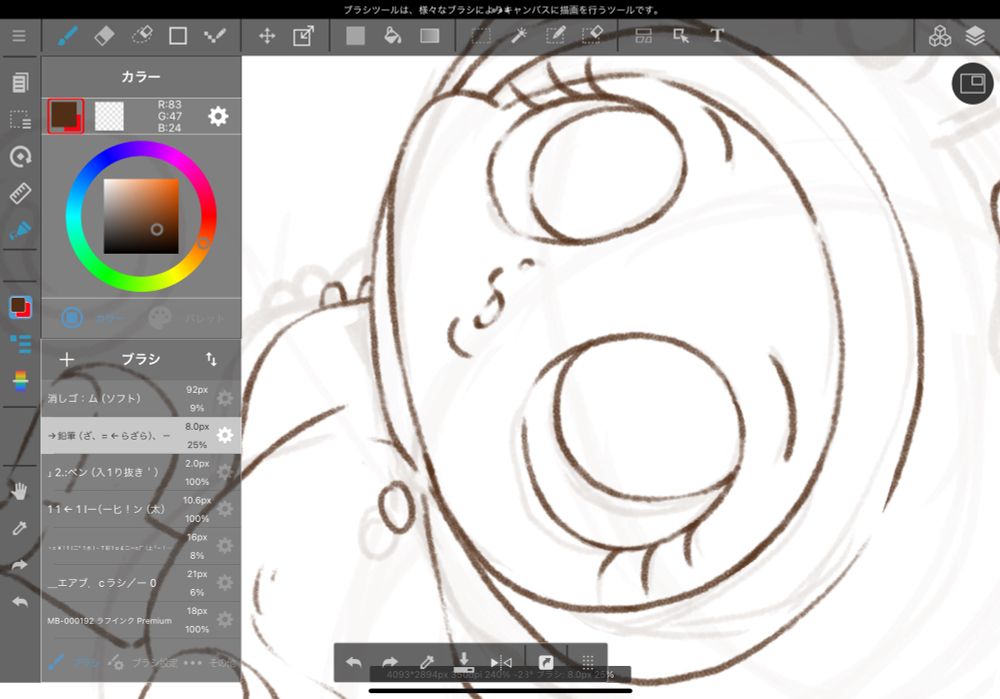This screenshot has width=1000, height=699.
Task: Toggle the color panel from left sidebar
Action: point(20,307)
